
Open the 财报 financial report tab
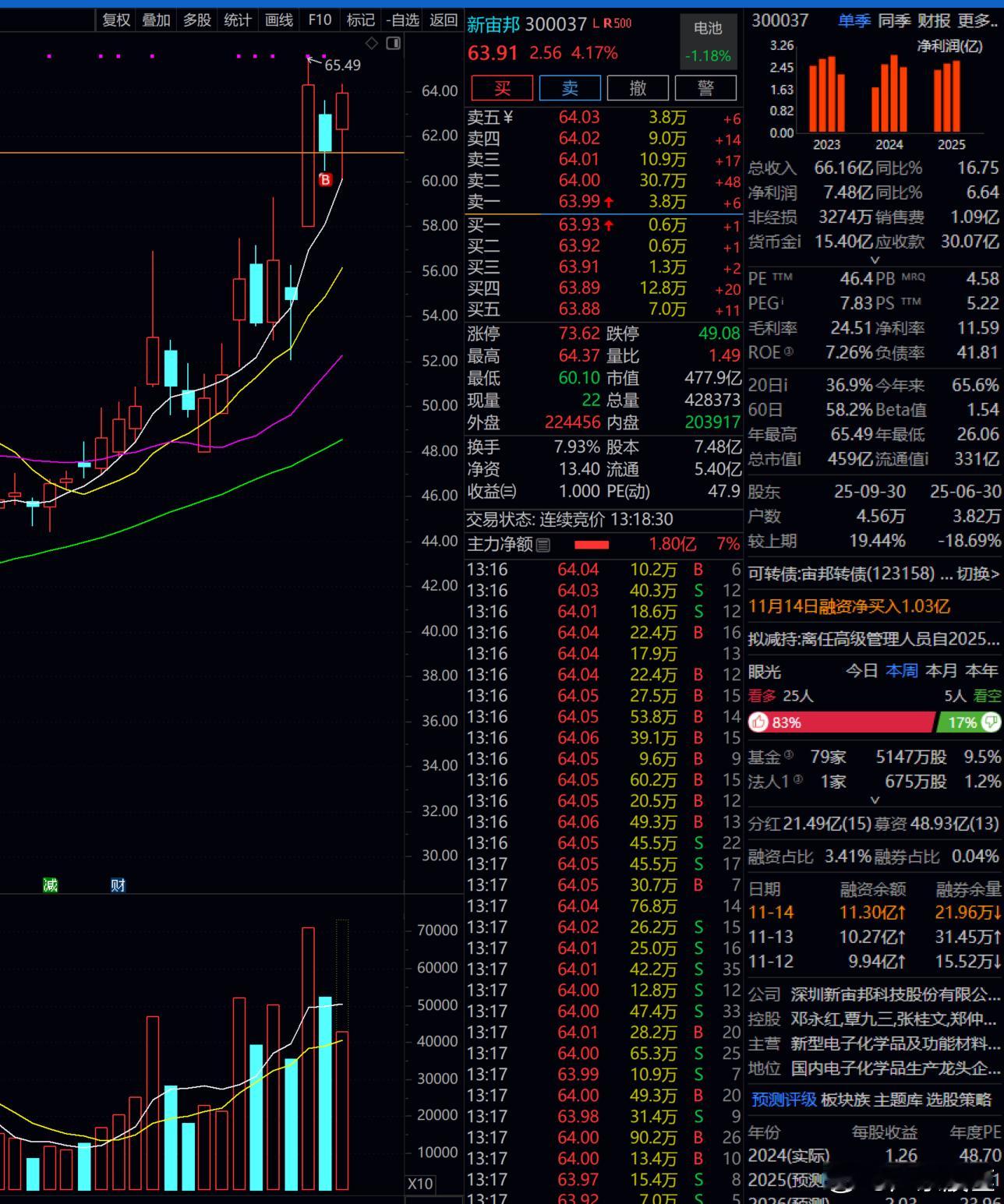[x=934, y=21]
